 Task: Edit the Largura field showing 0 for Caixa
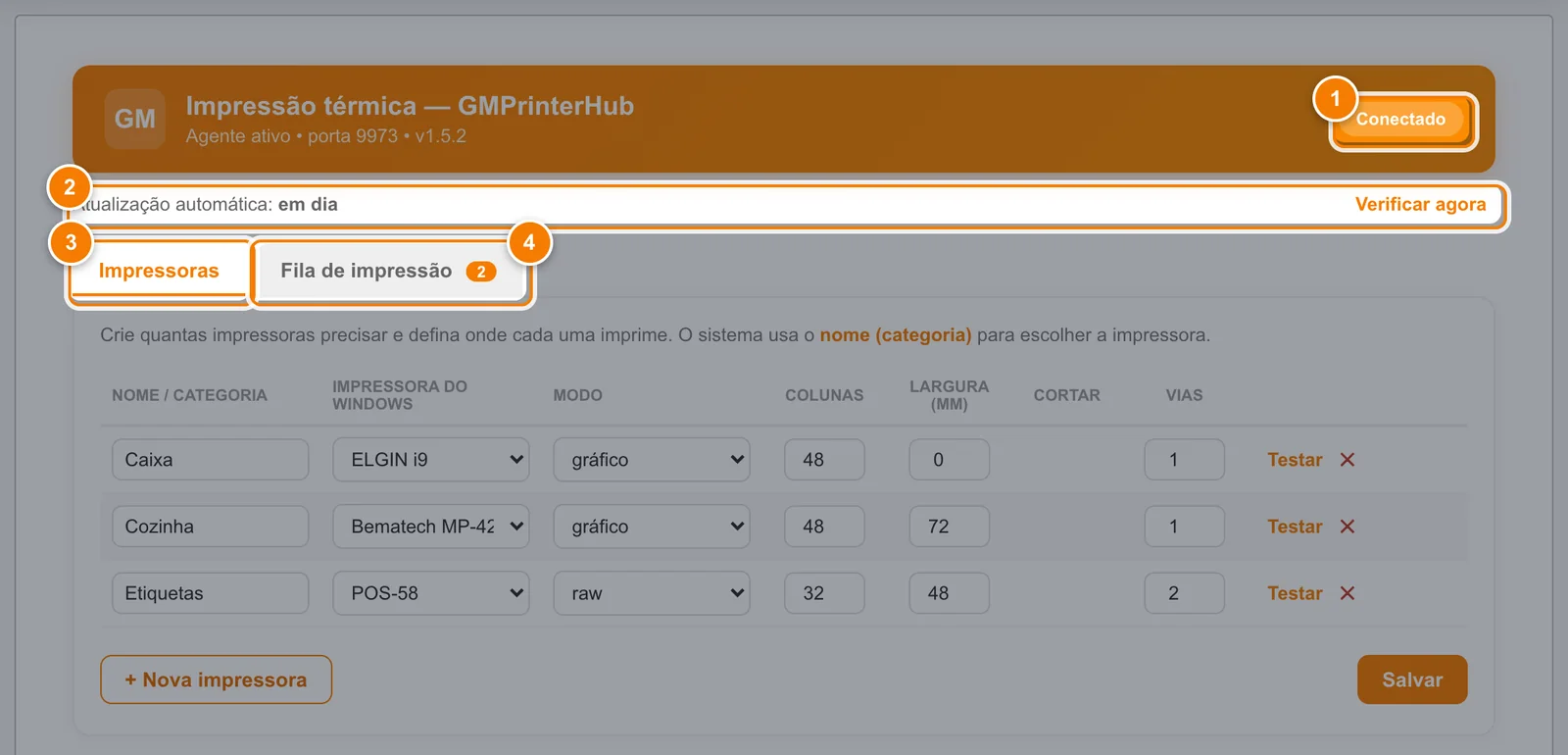pyautogui.click(x=949, y=460)
